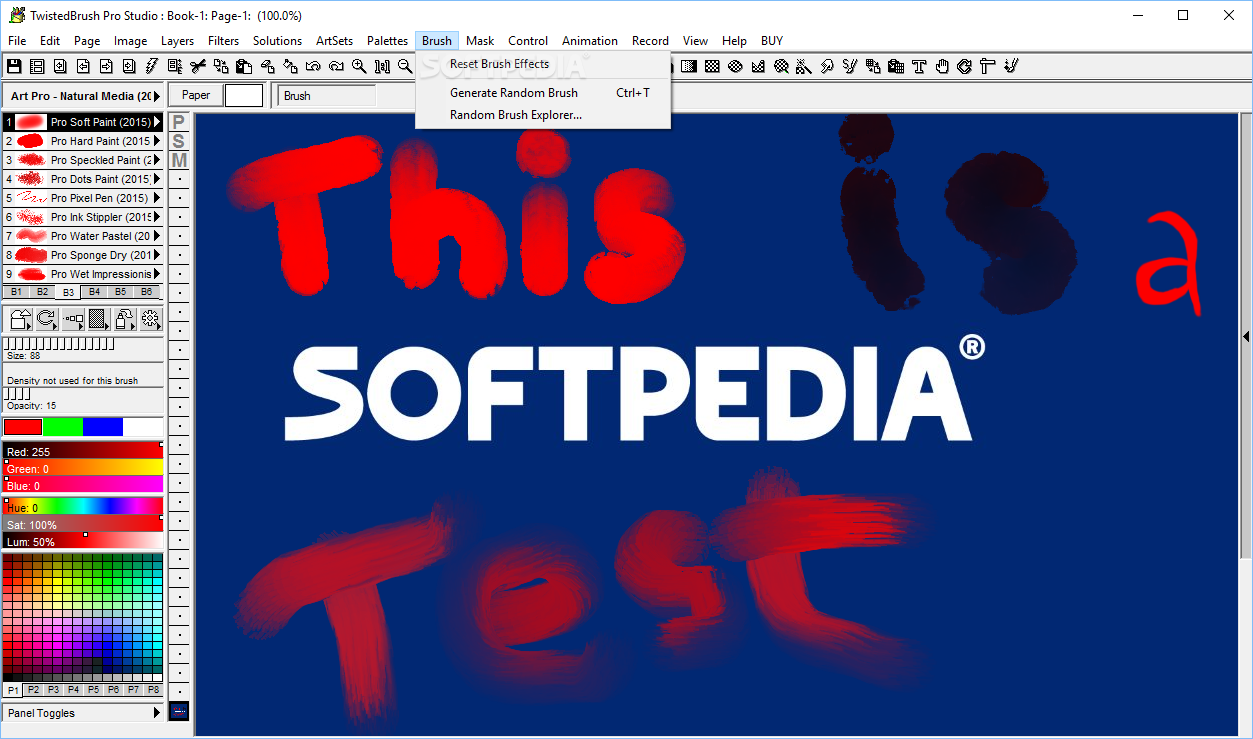This screenshot has height=739, width=1253.
Task: Click the white paper color box
Action: click(x=244, y=95)
